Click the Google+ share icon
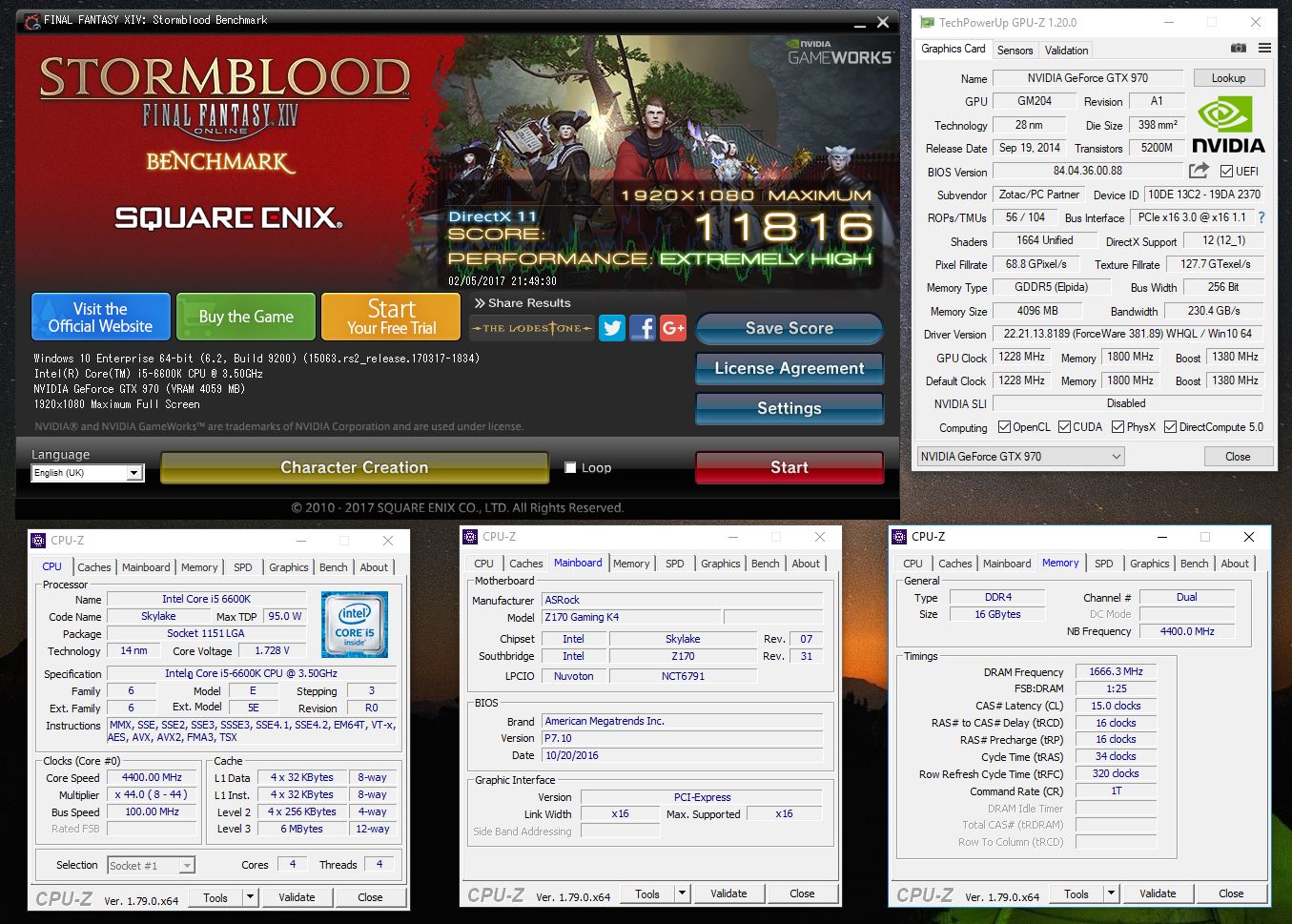 pyautogui.click(x=673, y=328)
